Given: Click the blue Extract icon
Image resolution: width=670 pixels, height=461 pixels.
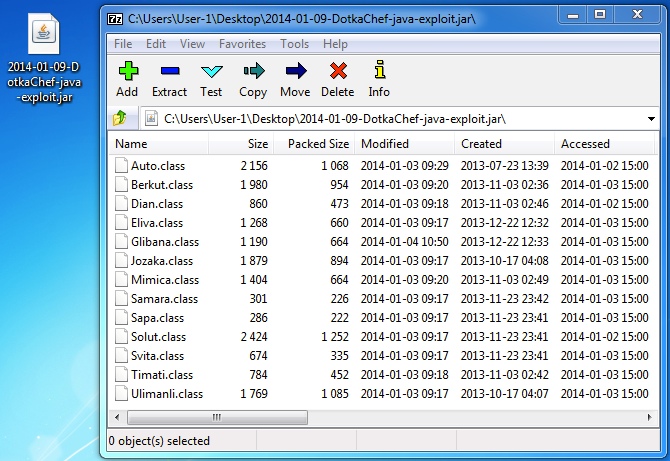Looking at the screenshot, I should click(169, 71).
